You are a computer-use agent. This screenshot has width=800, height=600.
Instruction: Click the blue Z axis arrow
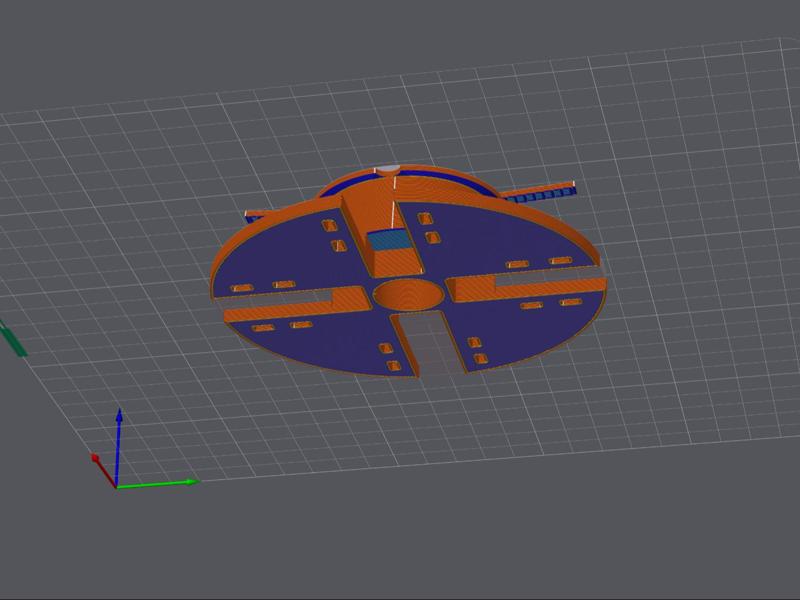click(118, 446)
